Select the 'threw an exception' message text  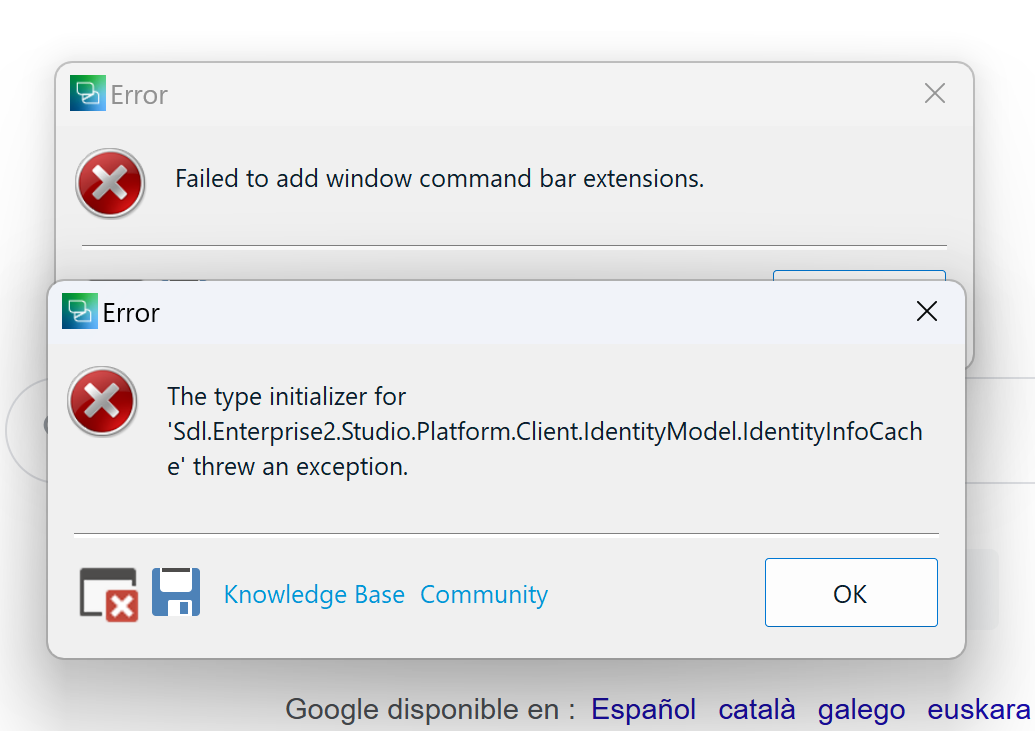[300, 466]
